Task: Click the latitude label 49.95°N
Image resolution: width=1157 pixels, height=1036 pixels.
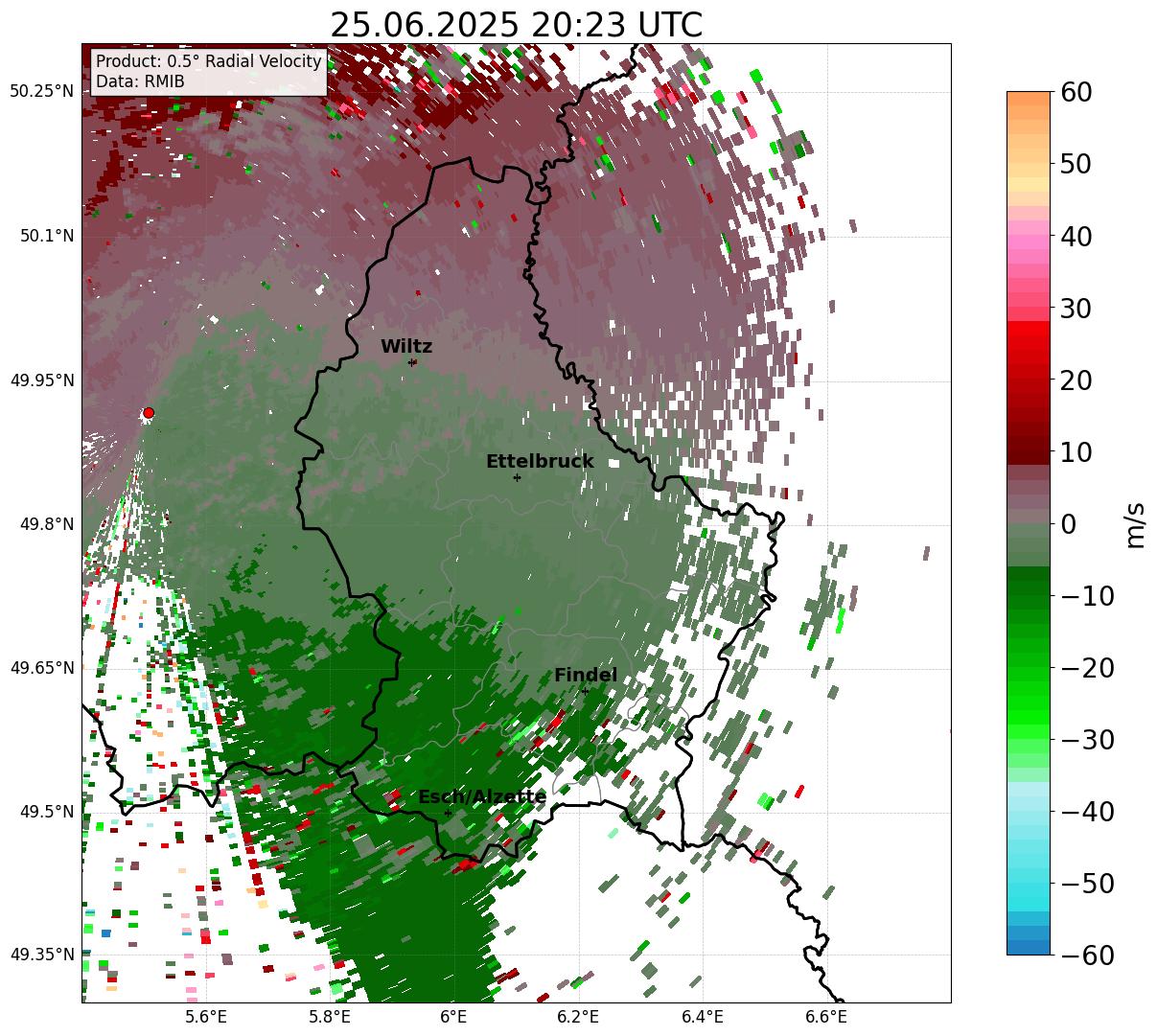Action: 42,380
